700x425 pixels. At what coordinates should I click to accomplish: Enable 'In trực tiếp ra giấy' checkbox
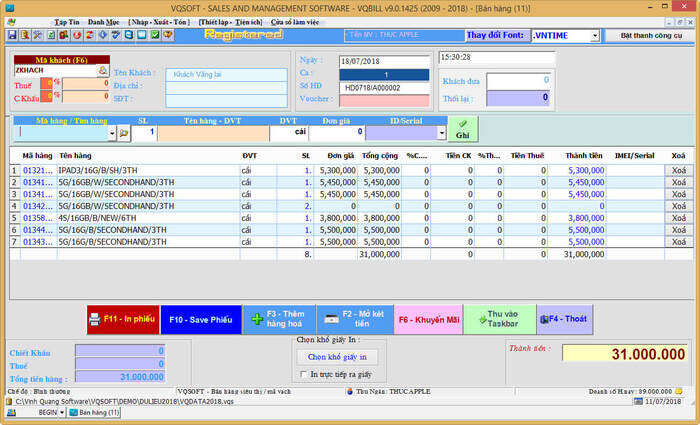pos(302,374)
